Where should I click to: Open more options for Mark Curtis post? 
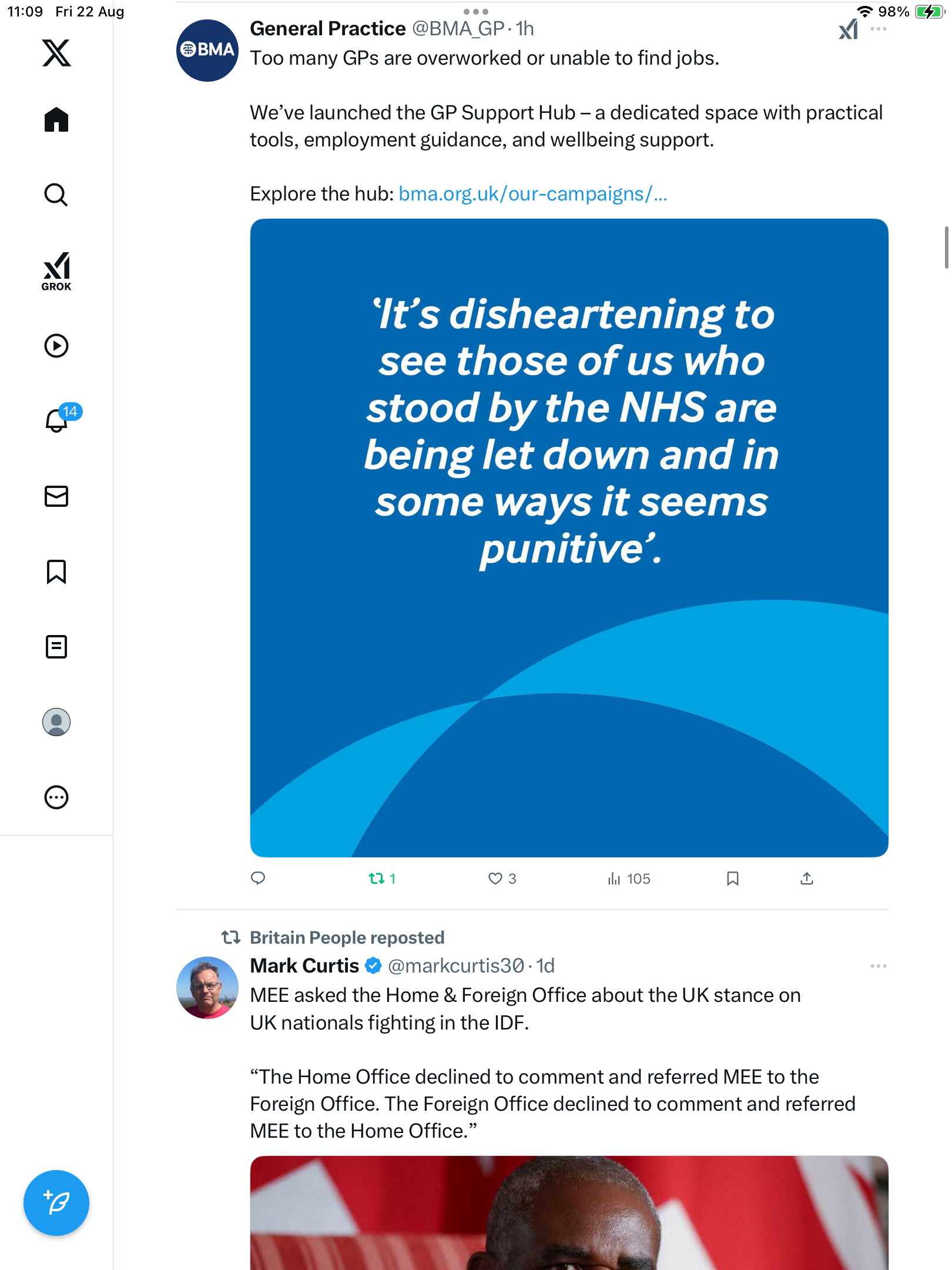[x=878, y=966]
